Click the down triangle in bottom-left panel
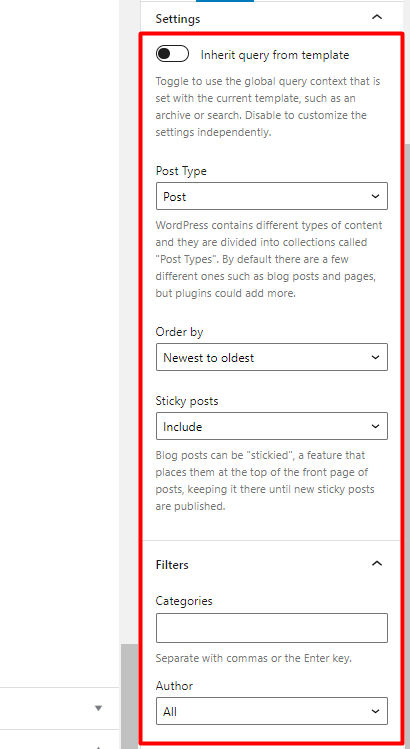This screenshot has width=410, height=749. click(x=98, y=708)
